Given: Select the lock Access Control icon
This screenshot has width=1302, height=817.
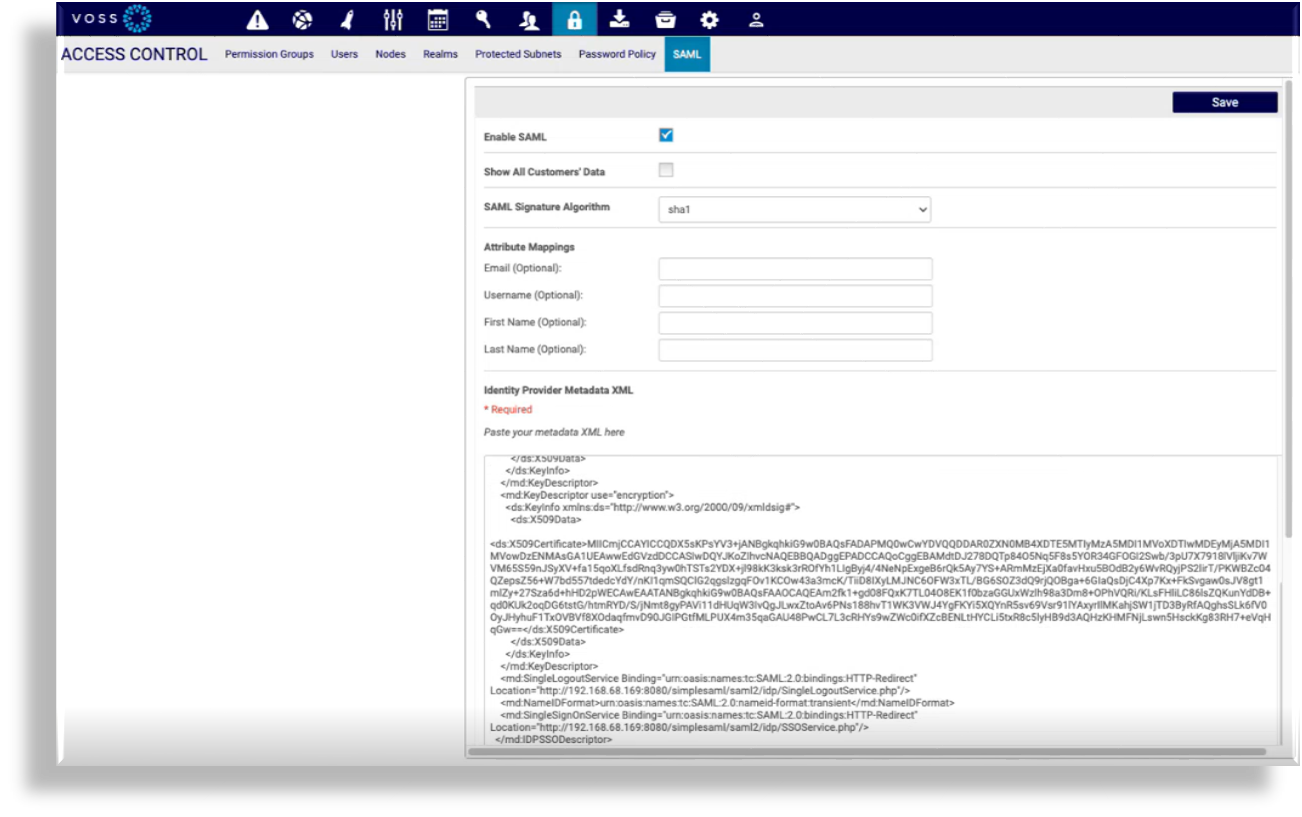Looking at the screenshot, I should click(x=573, y=19).
